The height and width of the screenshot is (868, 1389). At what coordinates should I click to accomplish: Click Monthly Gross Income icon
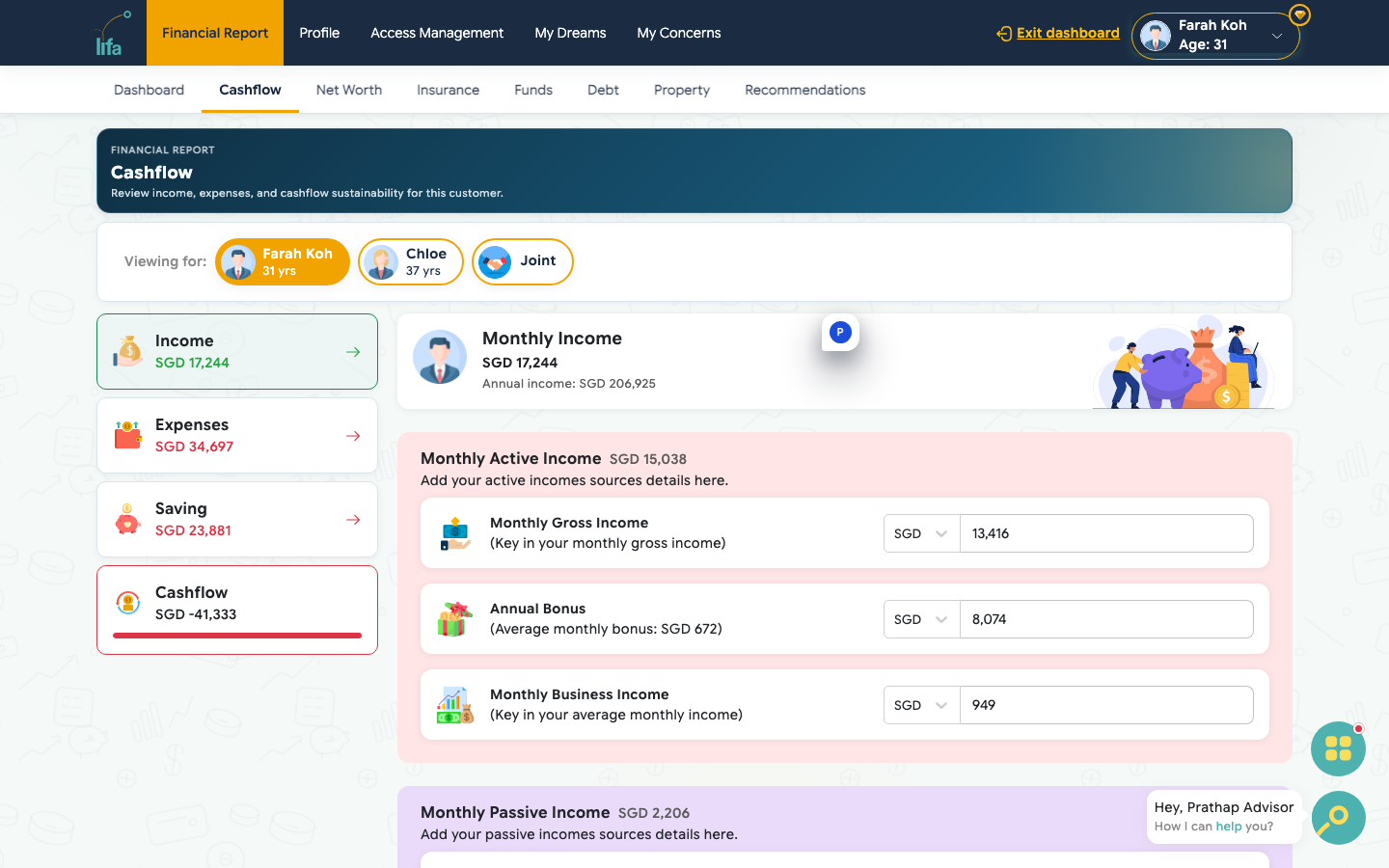pos(455,533)
